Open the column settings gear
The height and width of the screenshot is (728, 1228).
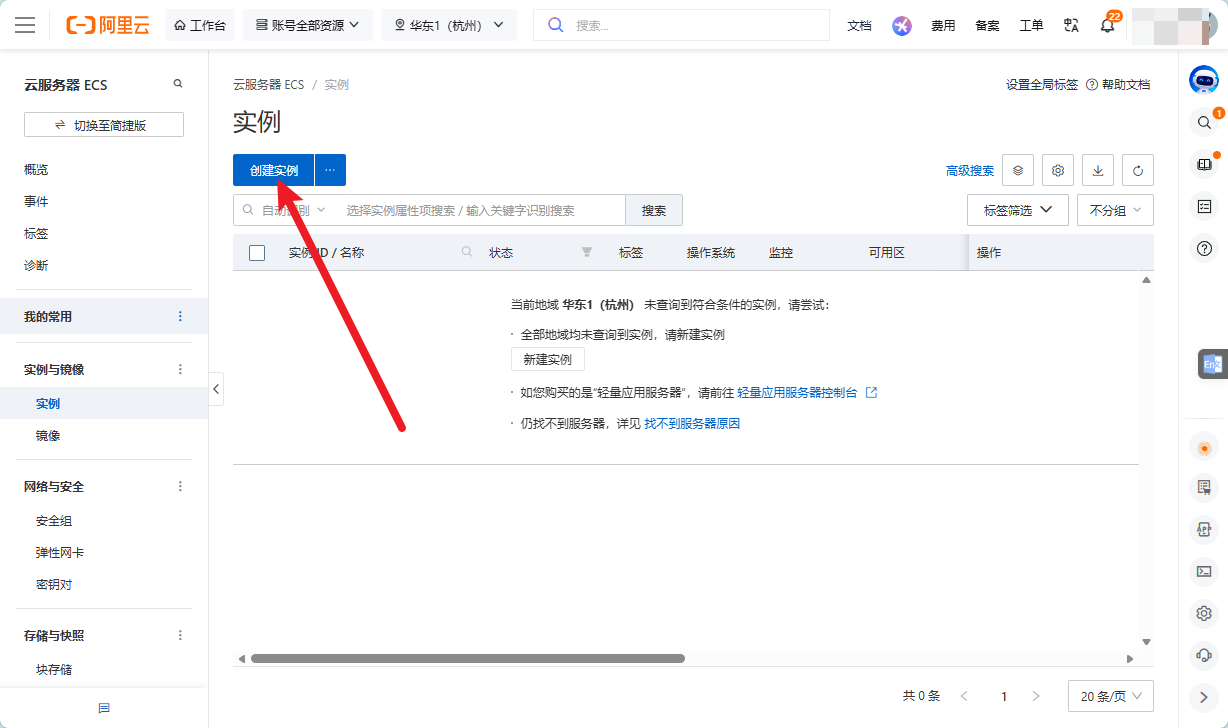tap(1058, 170)
